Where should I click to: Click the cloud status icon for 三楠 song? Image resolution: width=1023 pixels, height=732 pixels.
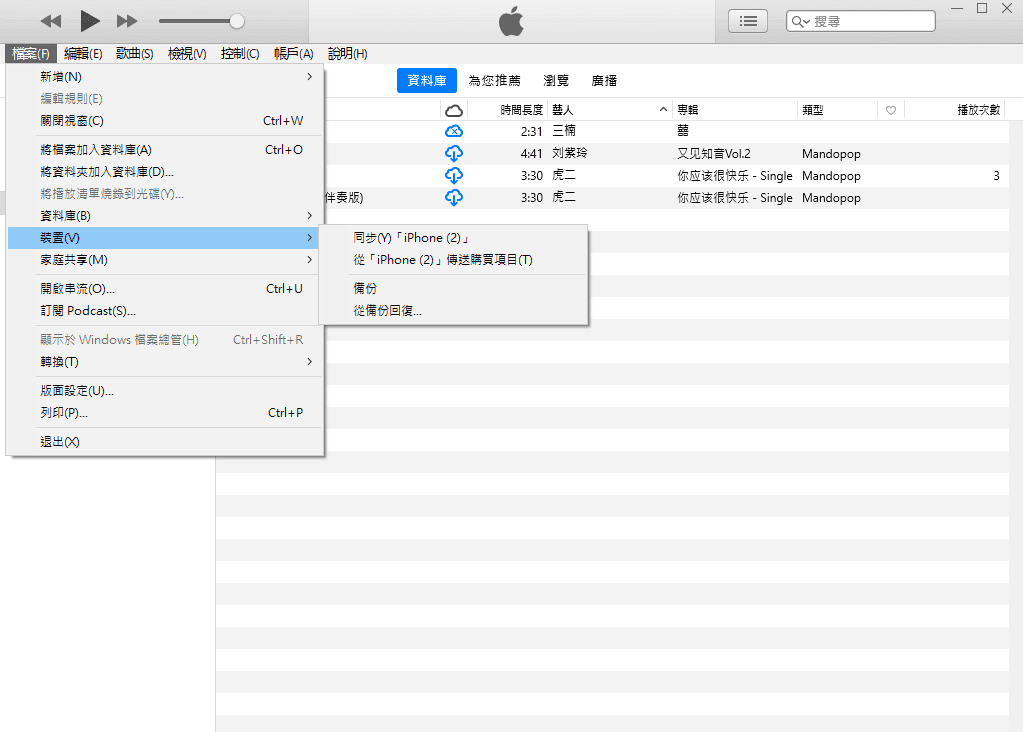pos(454,132)
